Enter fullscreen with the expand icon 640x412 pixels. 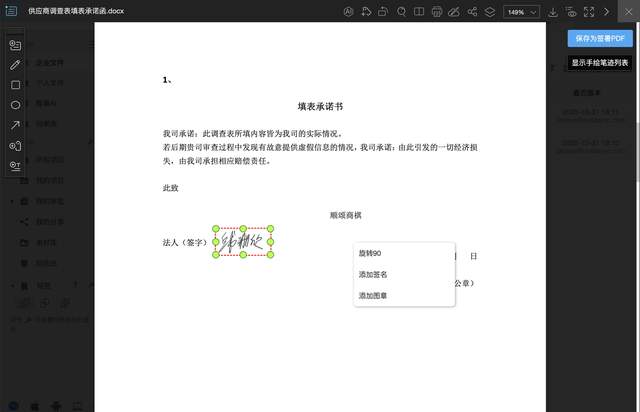(x=589, y=12)
